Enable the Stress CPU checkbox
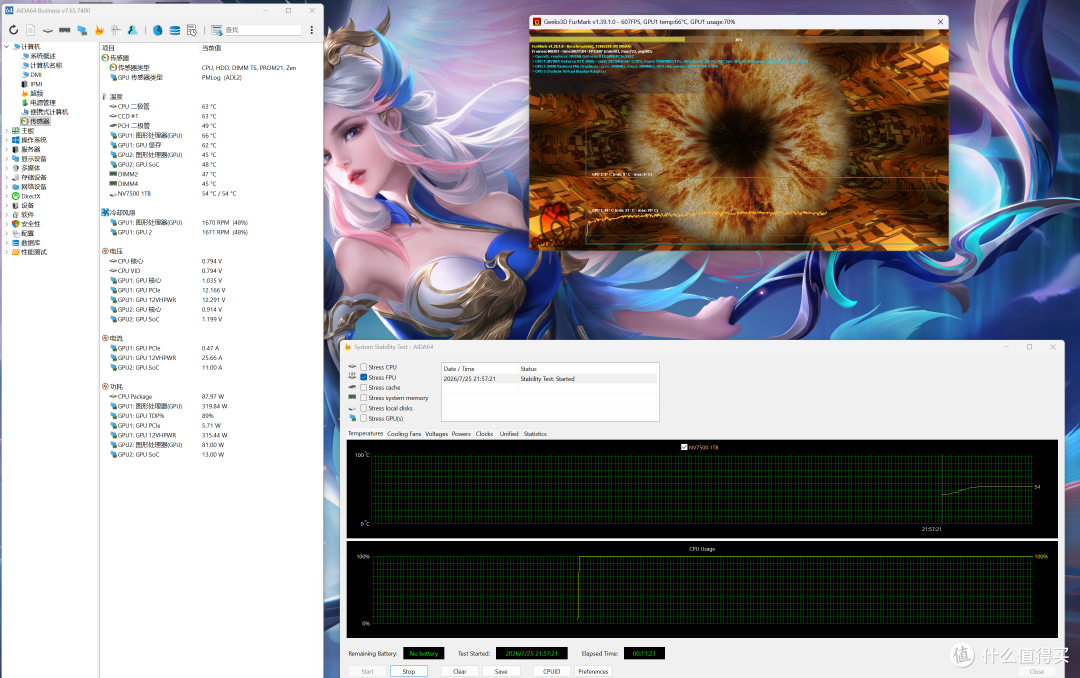The width and height of the screenshot is (1080, 678). point(364,367)
